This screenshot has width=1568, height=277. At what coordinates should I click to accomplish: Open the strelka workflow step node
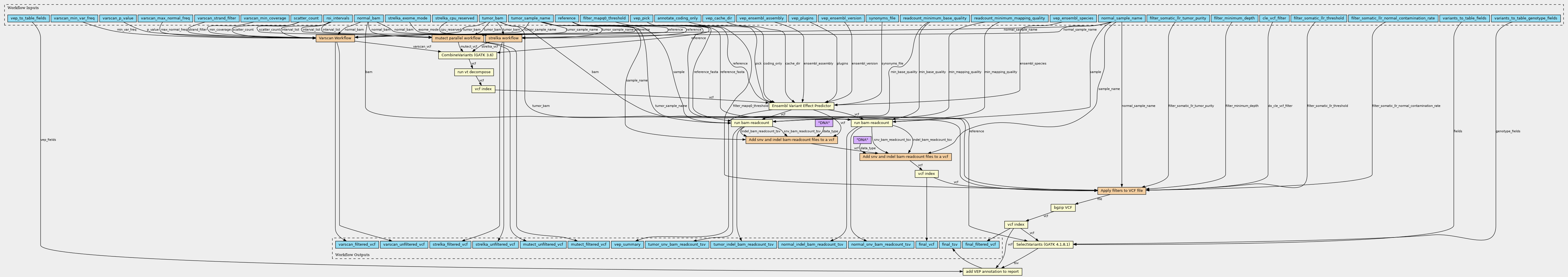click(503, 38)
